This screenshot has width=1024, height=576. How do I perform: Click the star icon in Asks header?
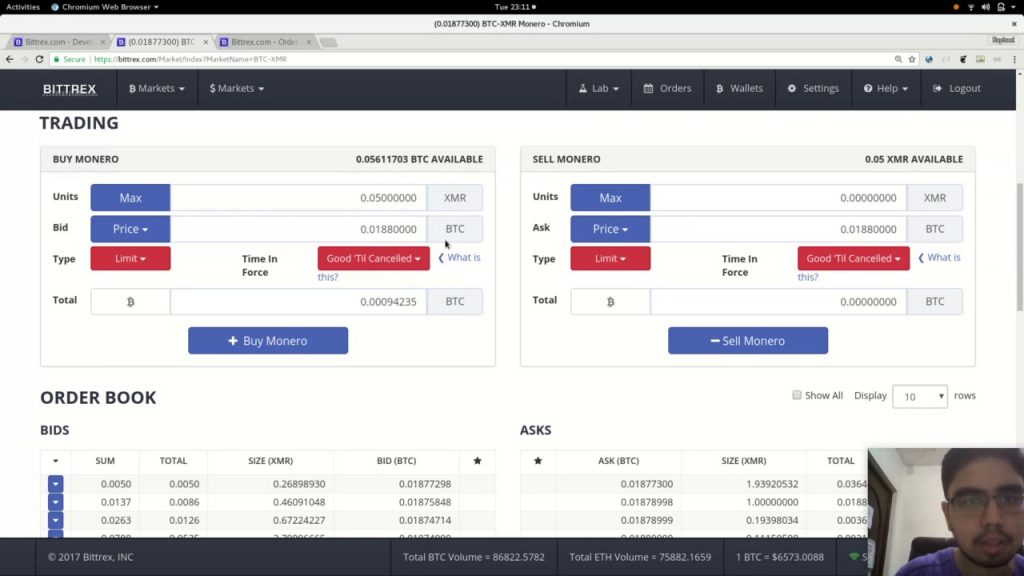[x=538, y=460]
